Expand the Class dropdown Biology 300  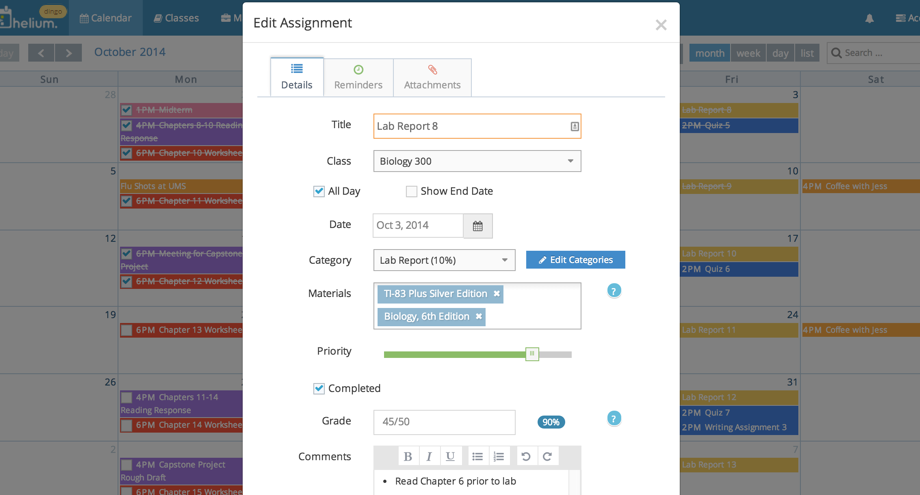click(x=477, y=161)
